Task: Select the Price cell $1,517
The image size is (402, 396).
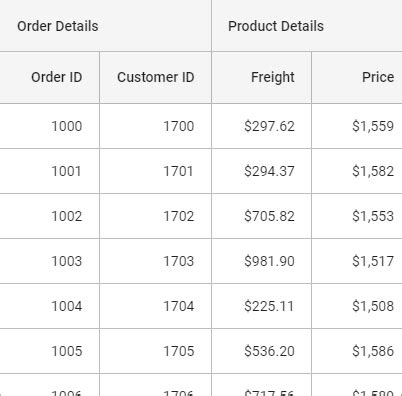Action: tap(357, 261)
